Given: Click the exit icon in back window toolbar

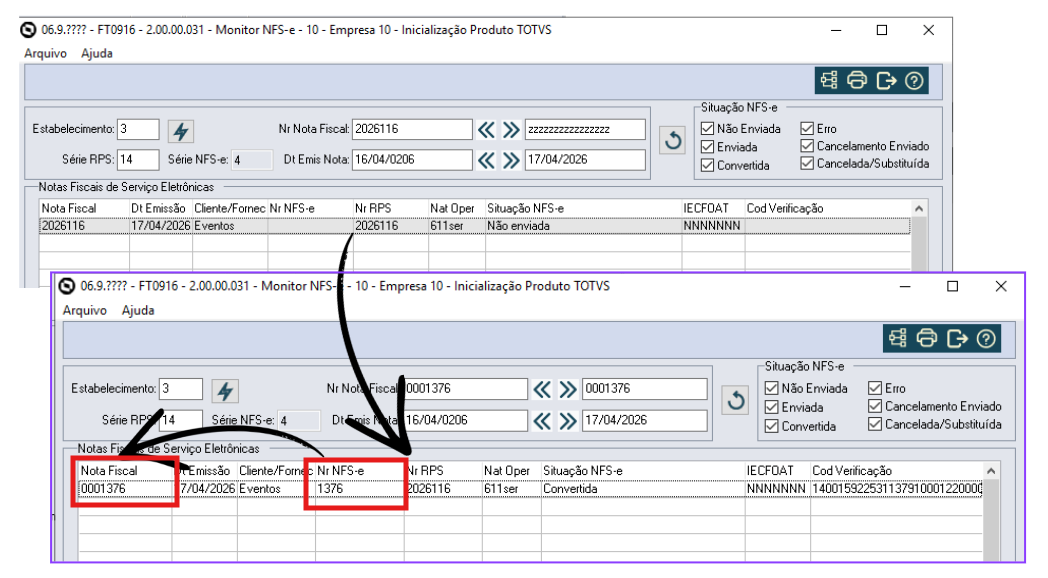Looking at the screenshot, I should [886, 80].
